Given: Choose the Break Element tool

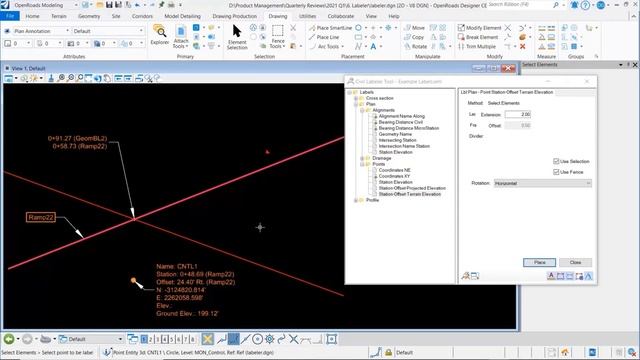Looking at the screenshot, I should (478, 37).
